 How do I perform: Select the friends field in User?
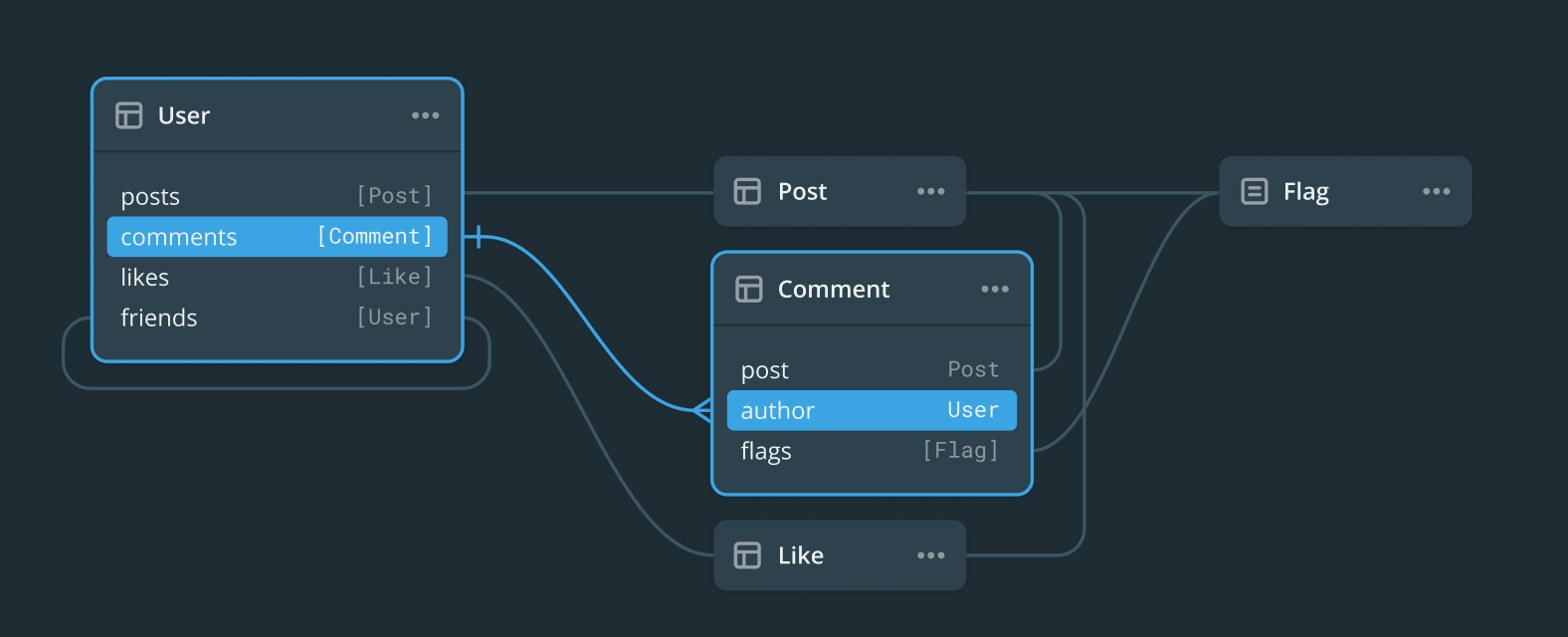click(277, 318)
